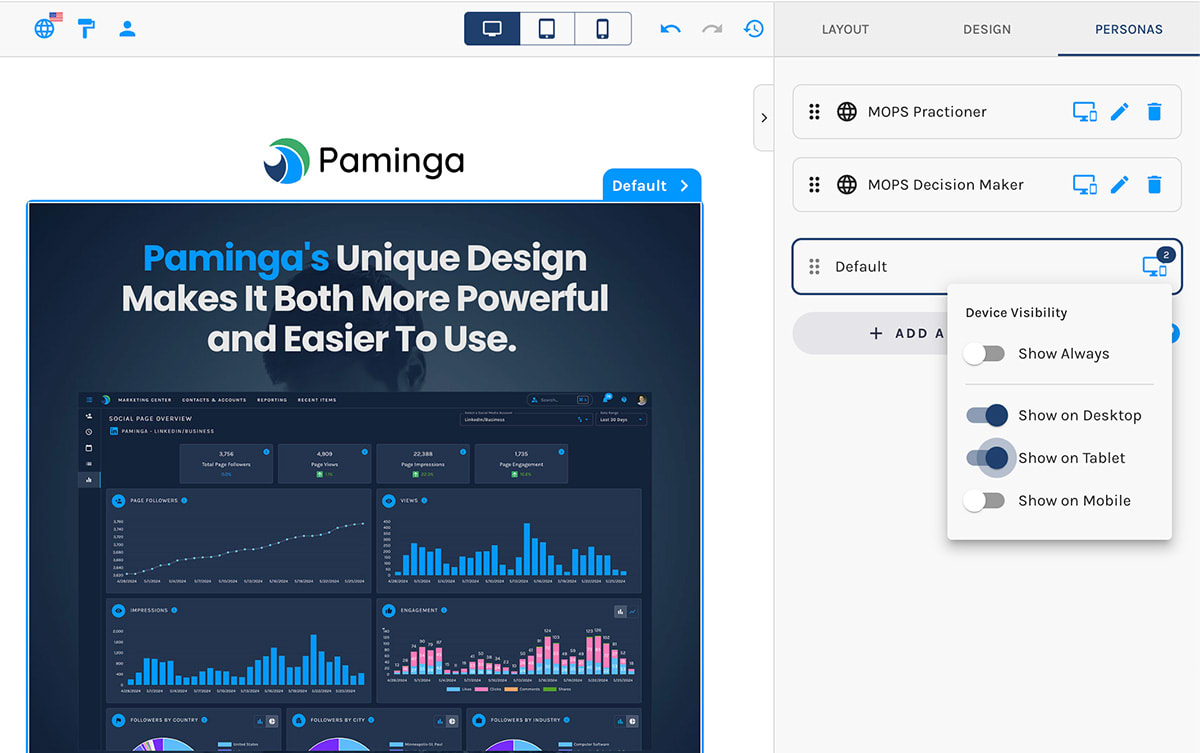The width and height of the screenshot is (1200, 753).
Task: Click the Device Visibility popup heading
Action: click(1016, 313)
